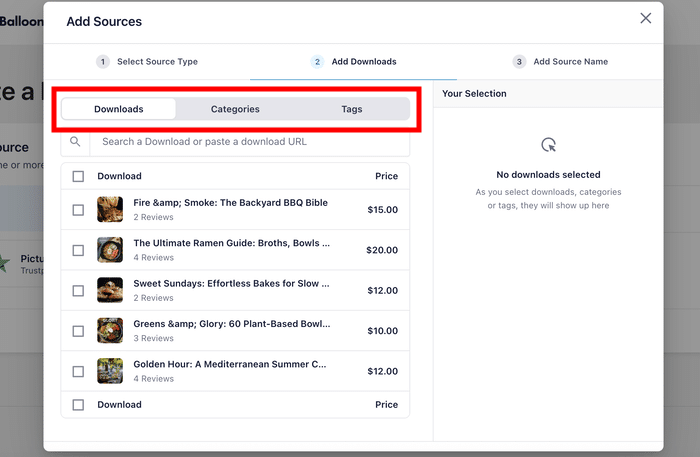Click the $10.00 price

coord(383,331)
